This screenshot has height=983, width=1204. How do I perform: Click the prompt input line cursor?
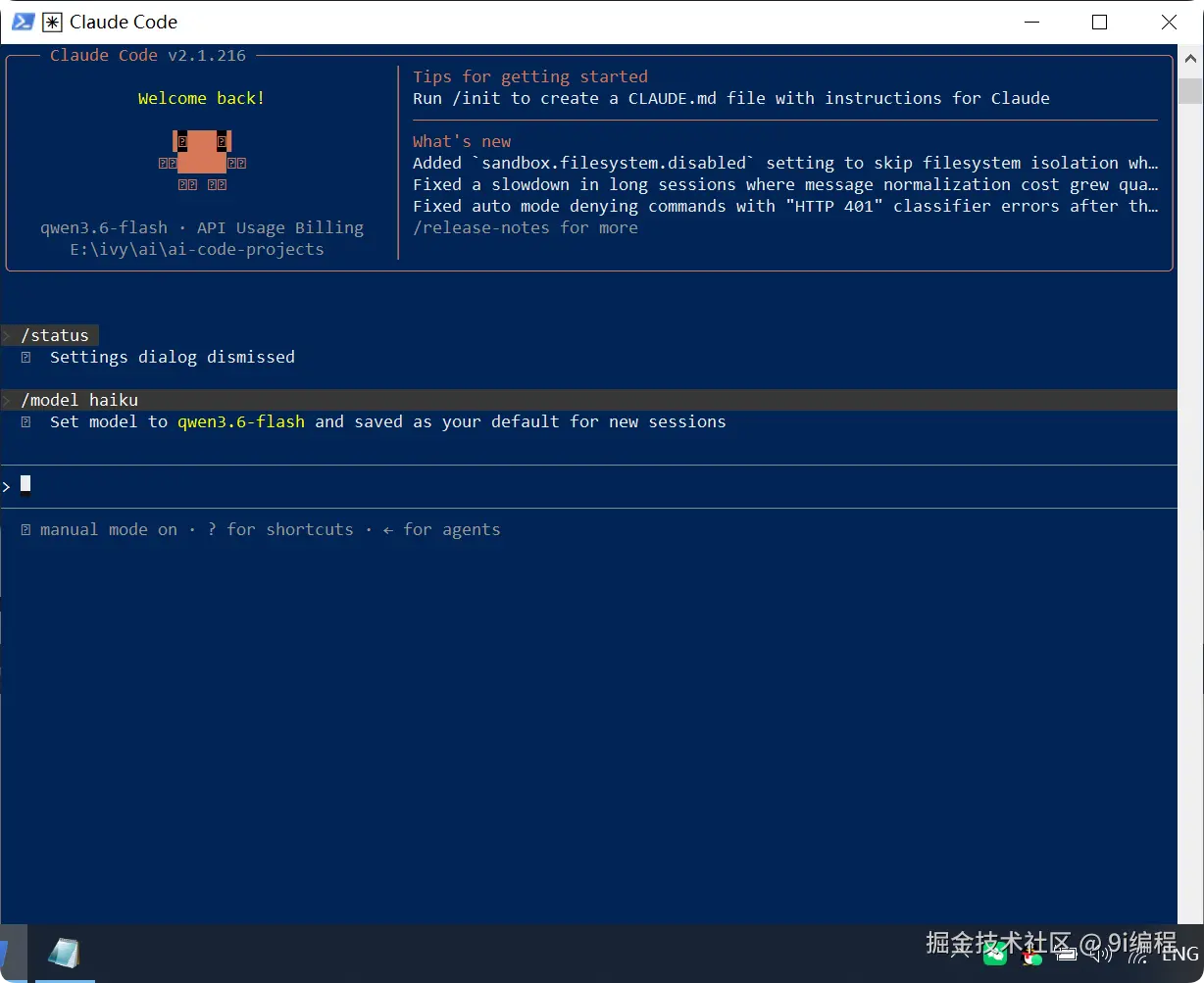(25, 483)
